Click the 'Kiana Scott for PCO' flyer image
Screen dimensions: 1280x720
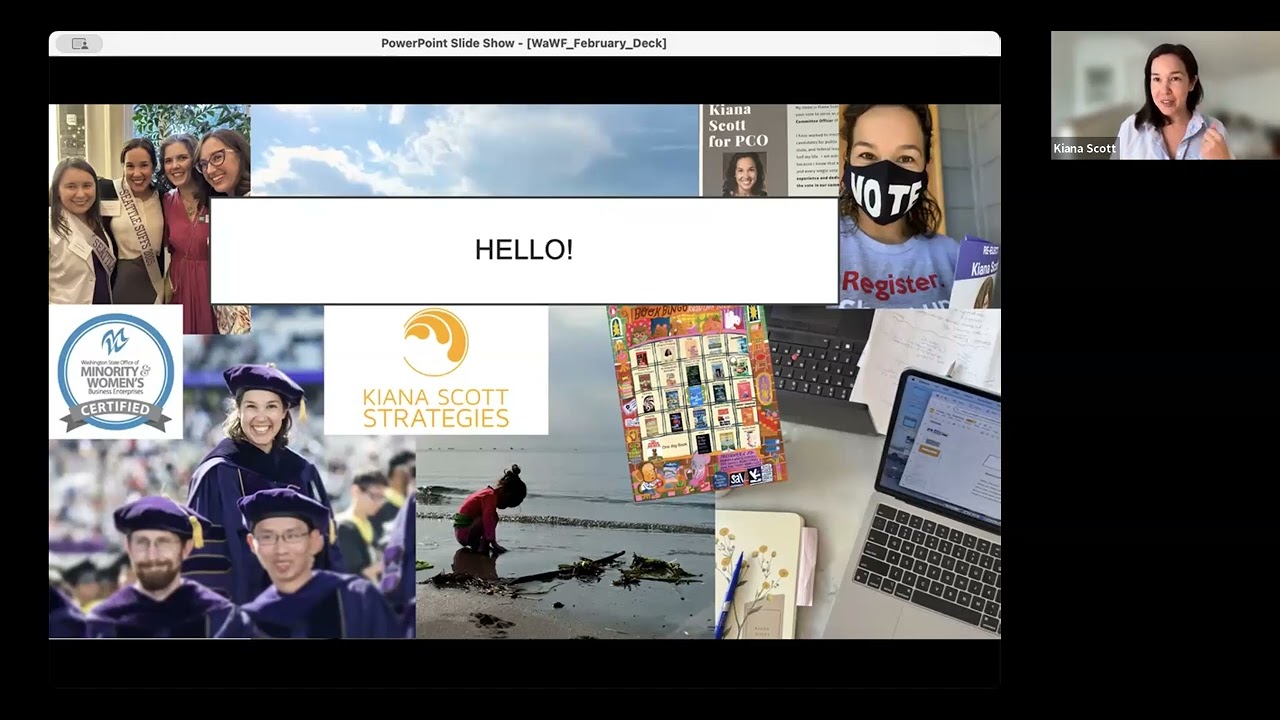tap(769, 150)
